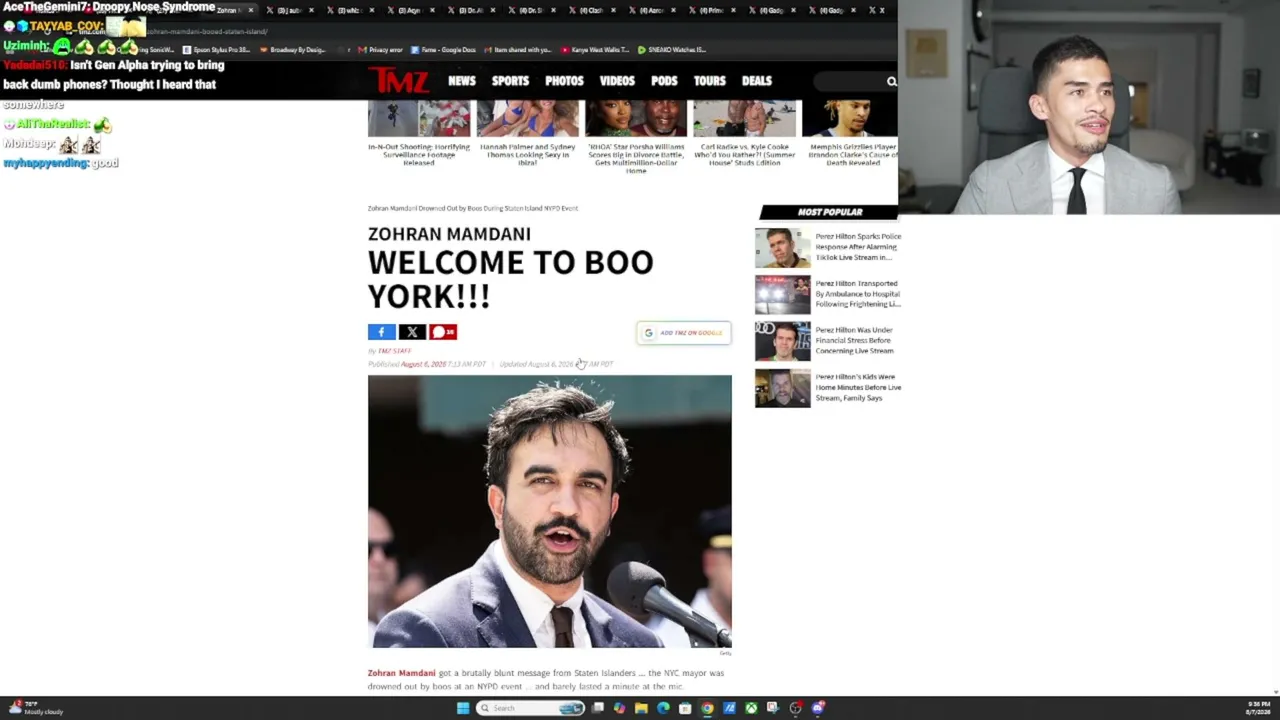Click the taskbar clock and date
Screen dimensions: 1280x720
[1259, 708]
